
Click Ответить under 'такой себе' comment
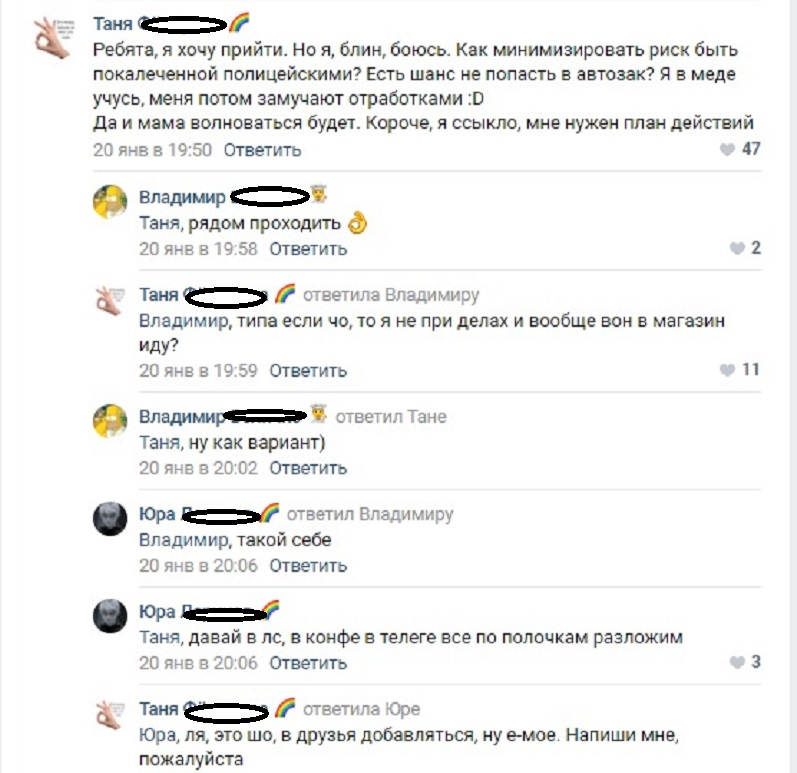click(x=308, y=566)
